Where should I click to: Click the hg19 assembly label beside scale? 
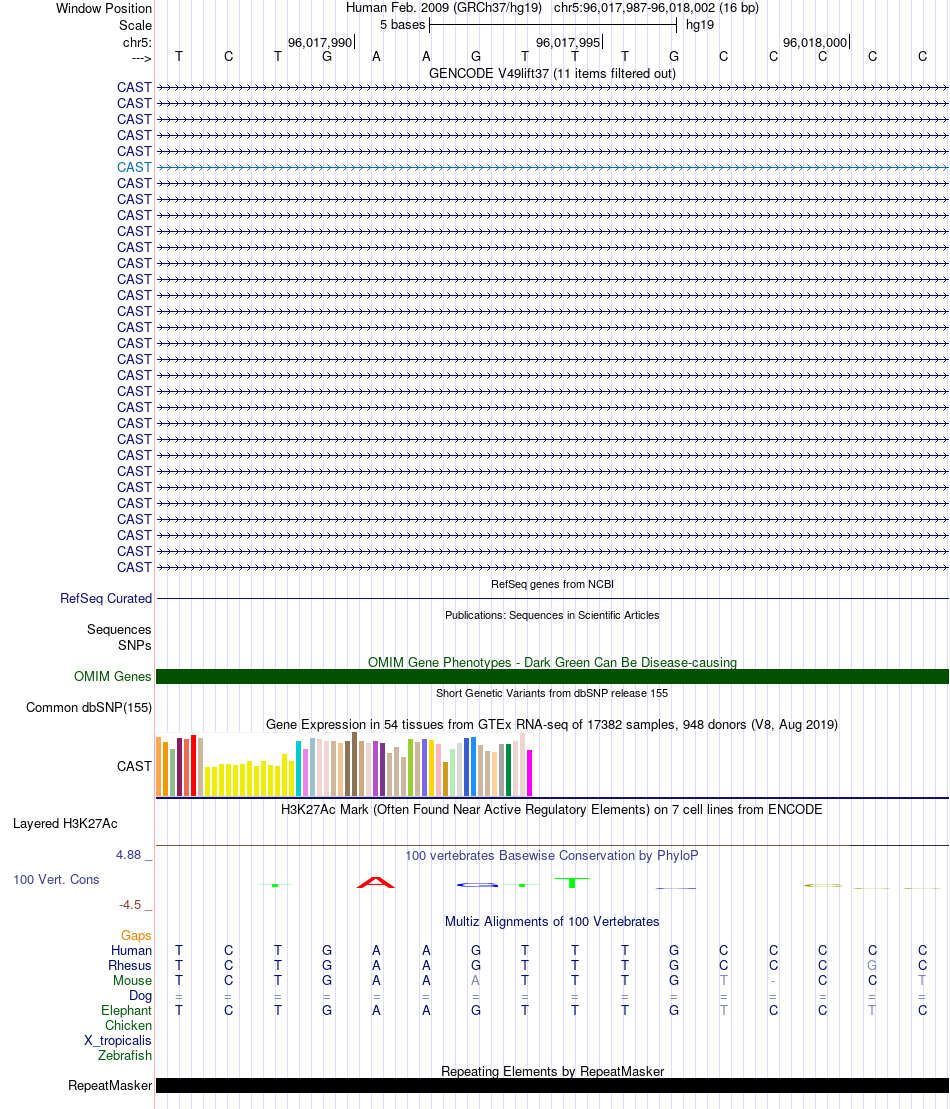[x=700, y=25]
